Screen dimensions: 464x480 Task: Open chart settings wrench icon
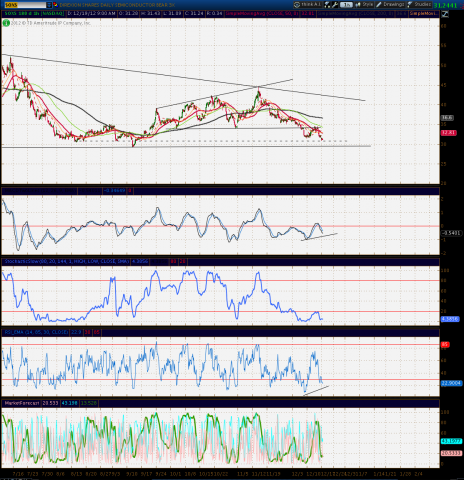(335, 5)
